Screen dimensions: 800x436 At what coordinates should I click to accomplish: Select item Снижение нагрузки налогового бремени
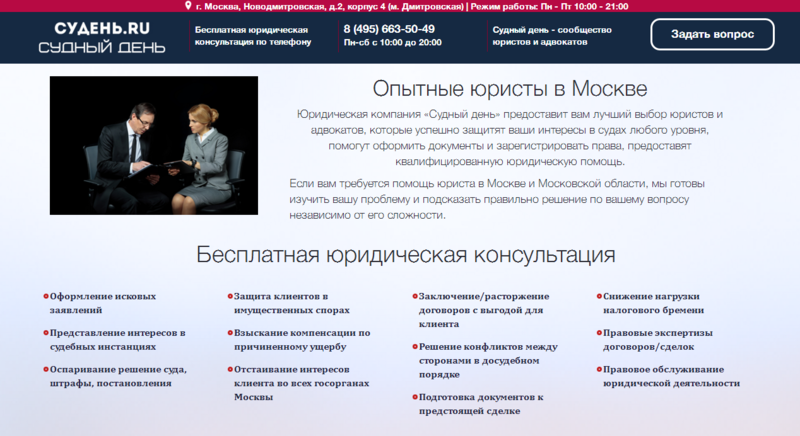pos(654,303)
